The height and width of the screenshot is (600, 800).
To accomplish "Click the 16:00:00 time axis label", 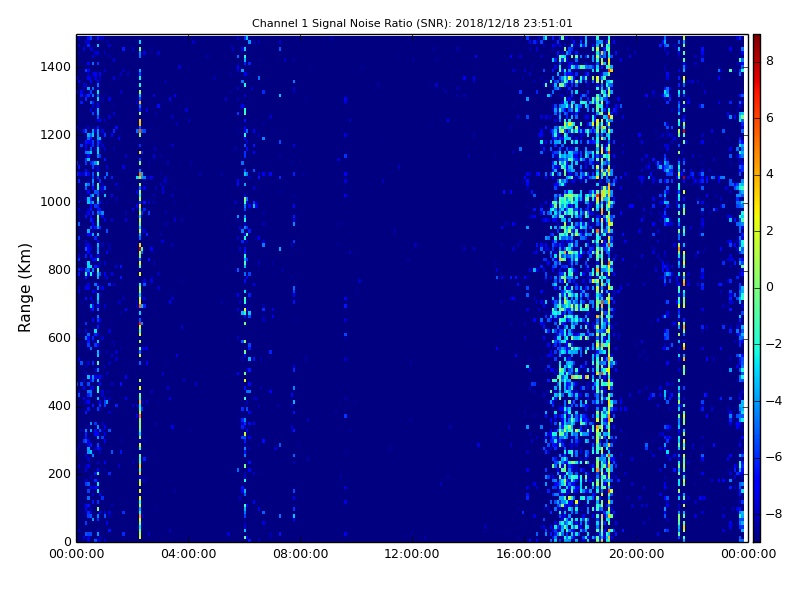I will point(524,554).
